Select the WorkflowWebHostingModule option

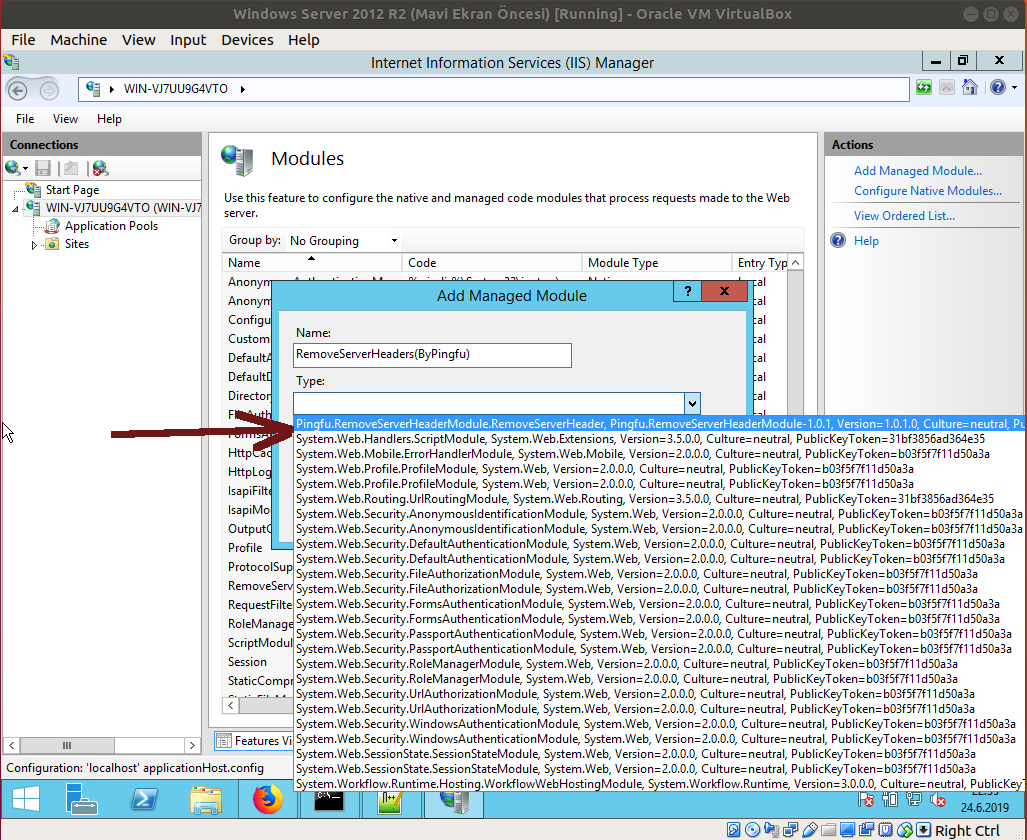click(660, 784)
